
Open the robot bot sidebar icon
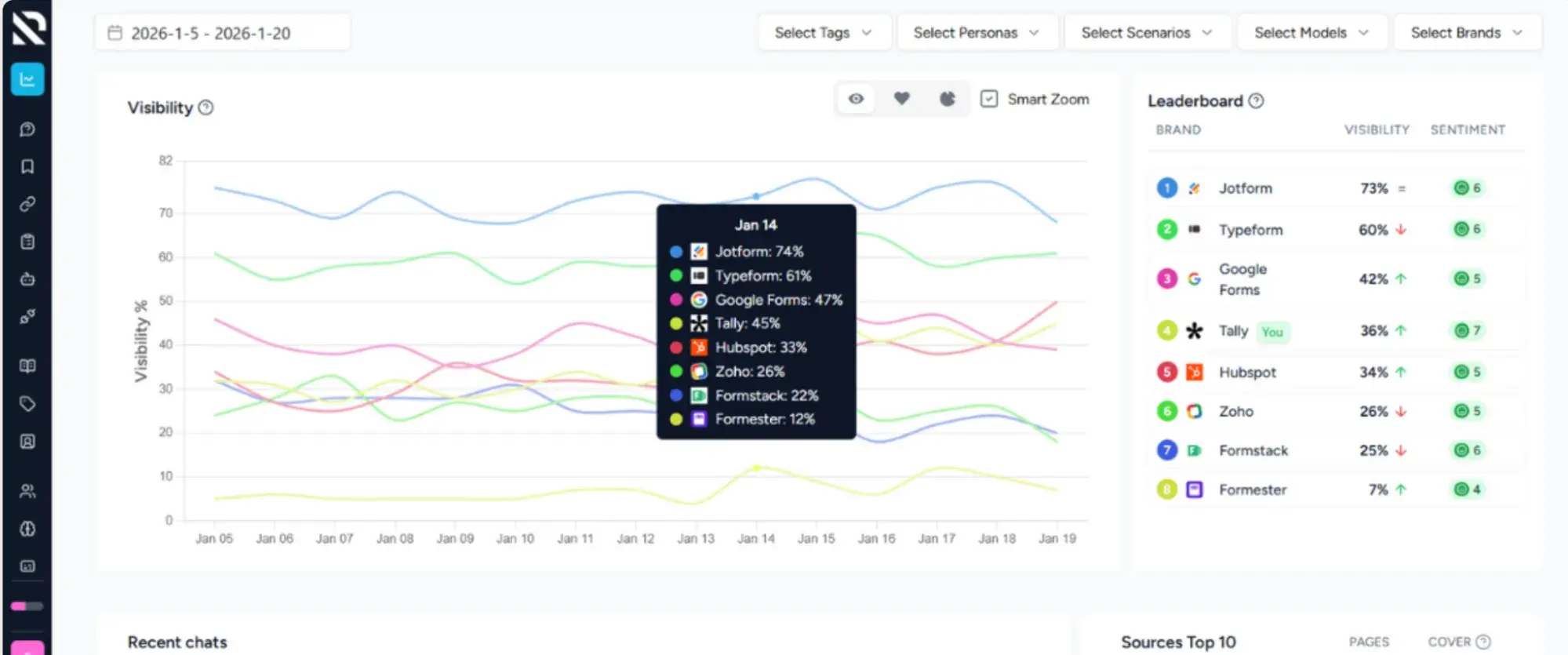click(27, 279)
